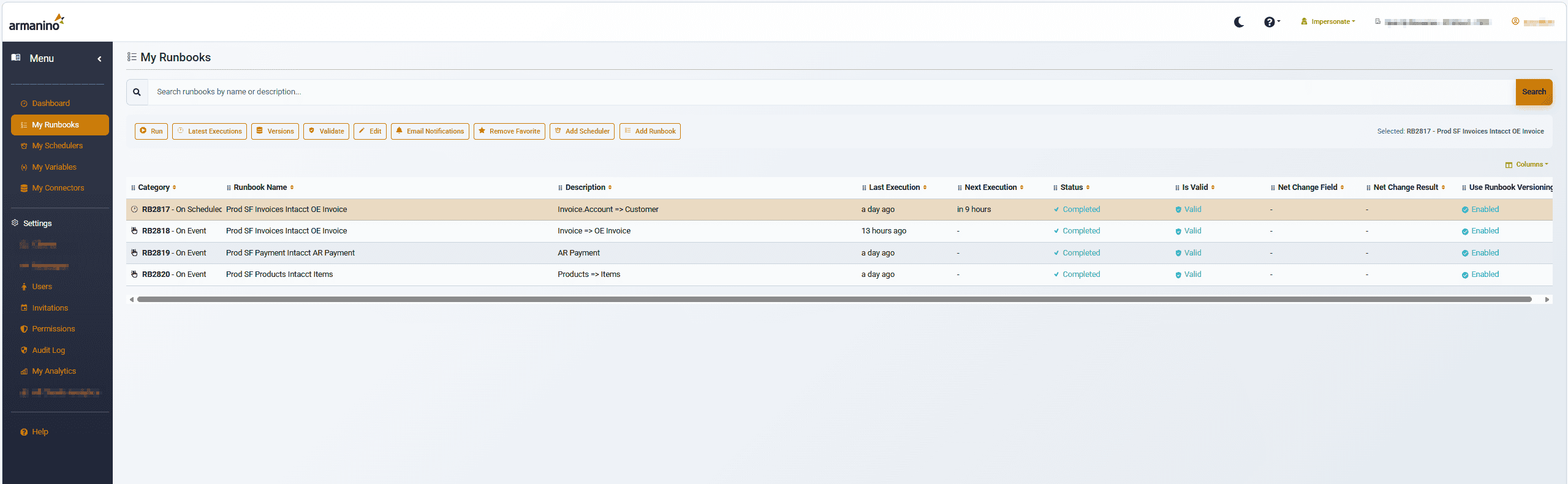Screen dimensions: 1568x484
Task: Validate the selected runbook
Action: [326, 131]
